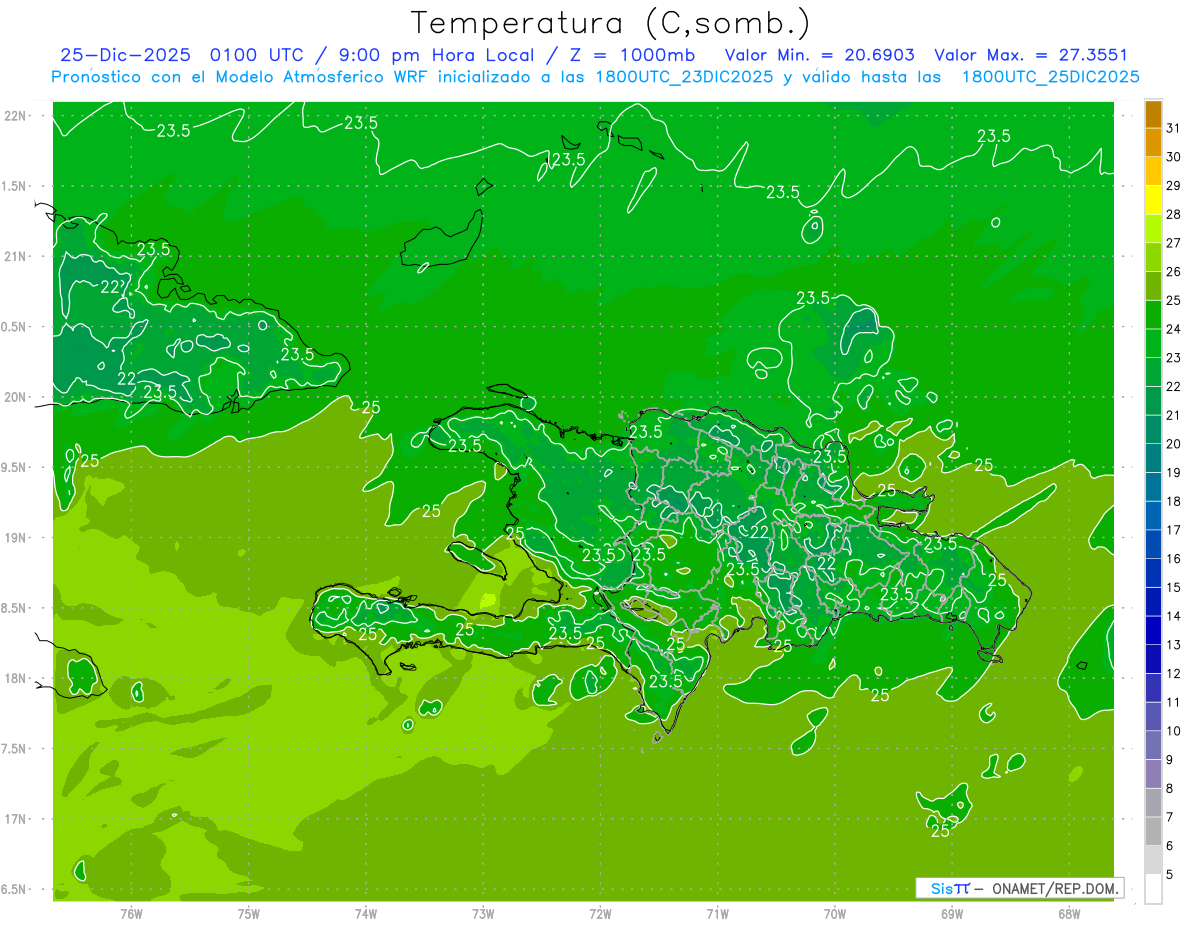The height and width of the screenshot is (927, 1200).
Task: Click the '73W' longitude axis label
Action: click(483, 914)
